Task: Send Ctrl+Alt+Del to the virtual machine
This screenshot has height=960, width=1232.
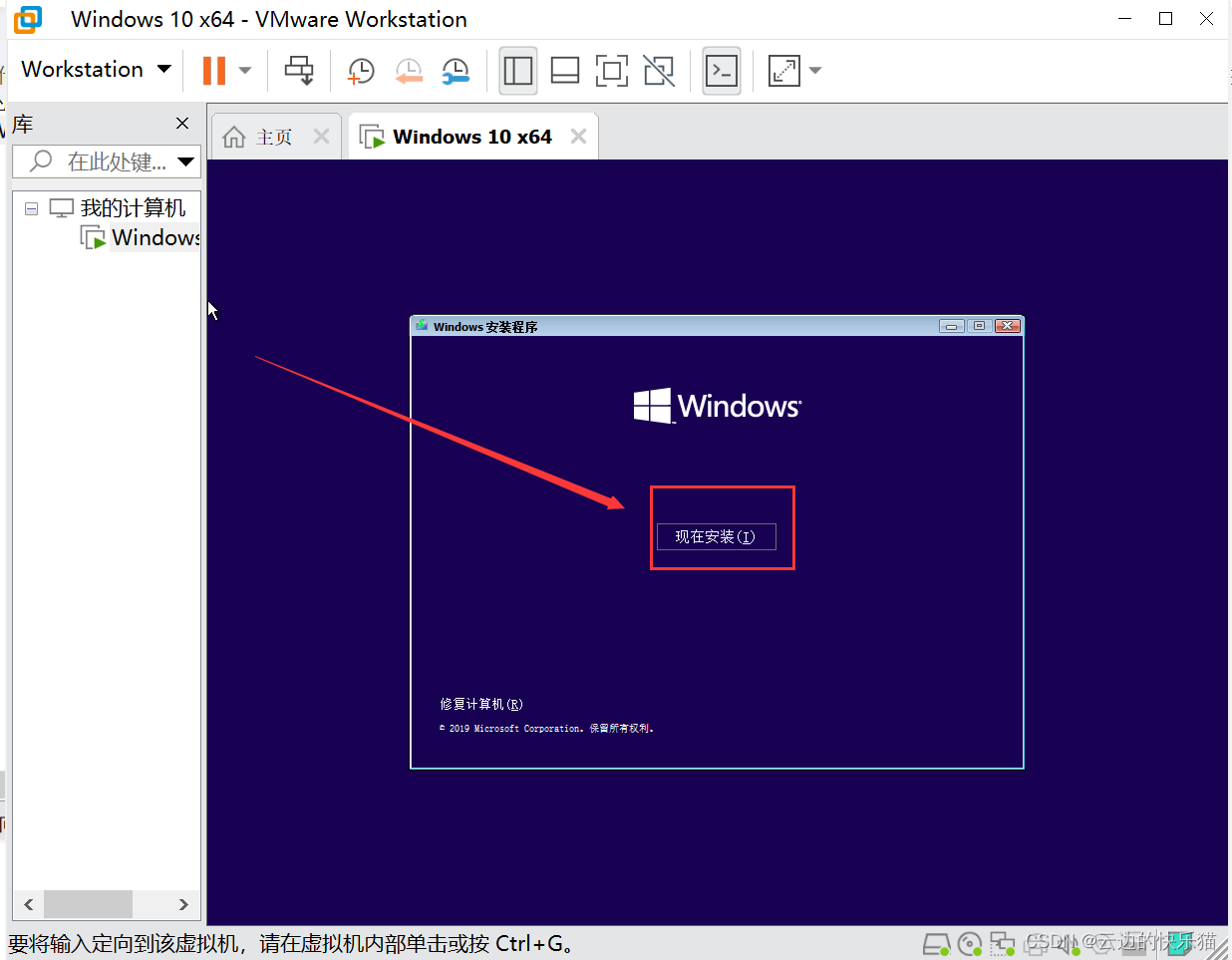Action: coord(299,70)
